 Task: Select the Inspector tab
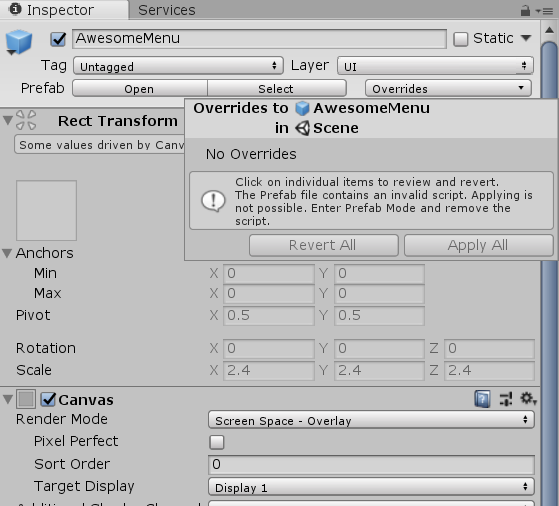[x=61, y=10]
